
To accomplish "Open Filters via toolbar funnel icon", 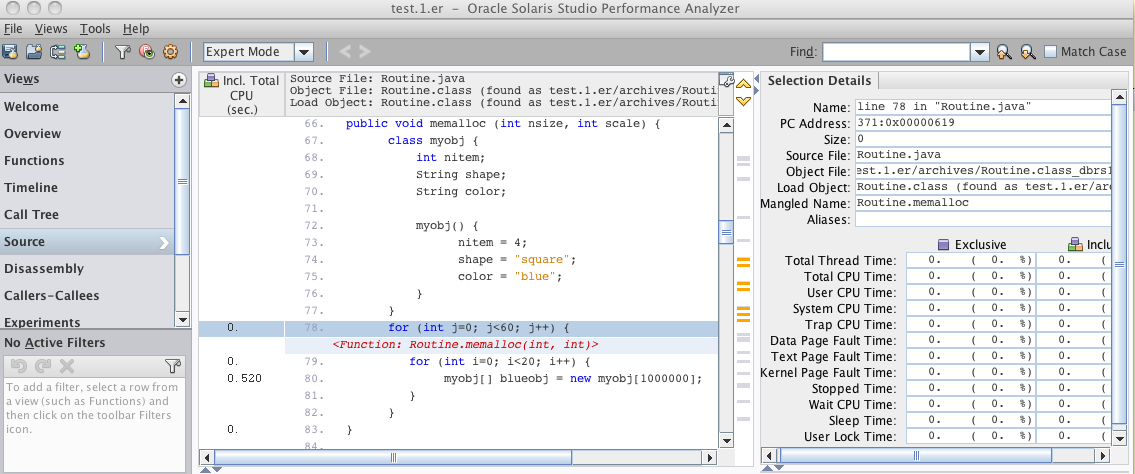I will 122,52.
